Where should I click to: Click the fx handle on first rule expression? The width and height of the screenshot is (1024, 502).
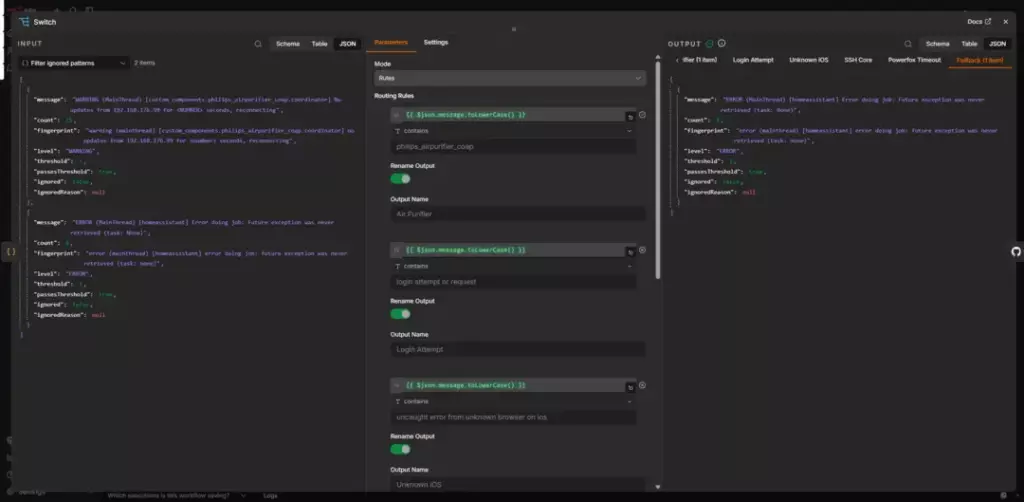click(x=396, y=115)
